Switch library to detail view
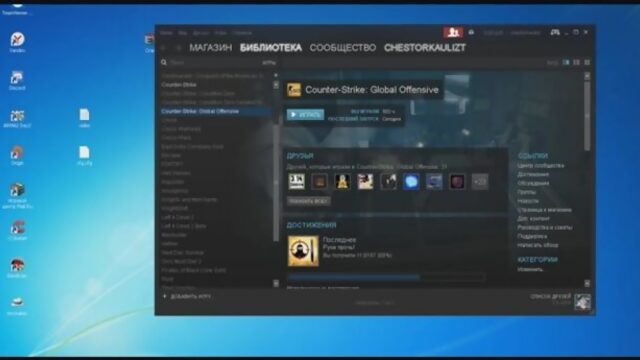 tap(566, 62)
